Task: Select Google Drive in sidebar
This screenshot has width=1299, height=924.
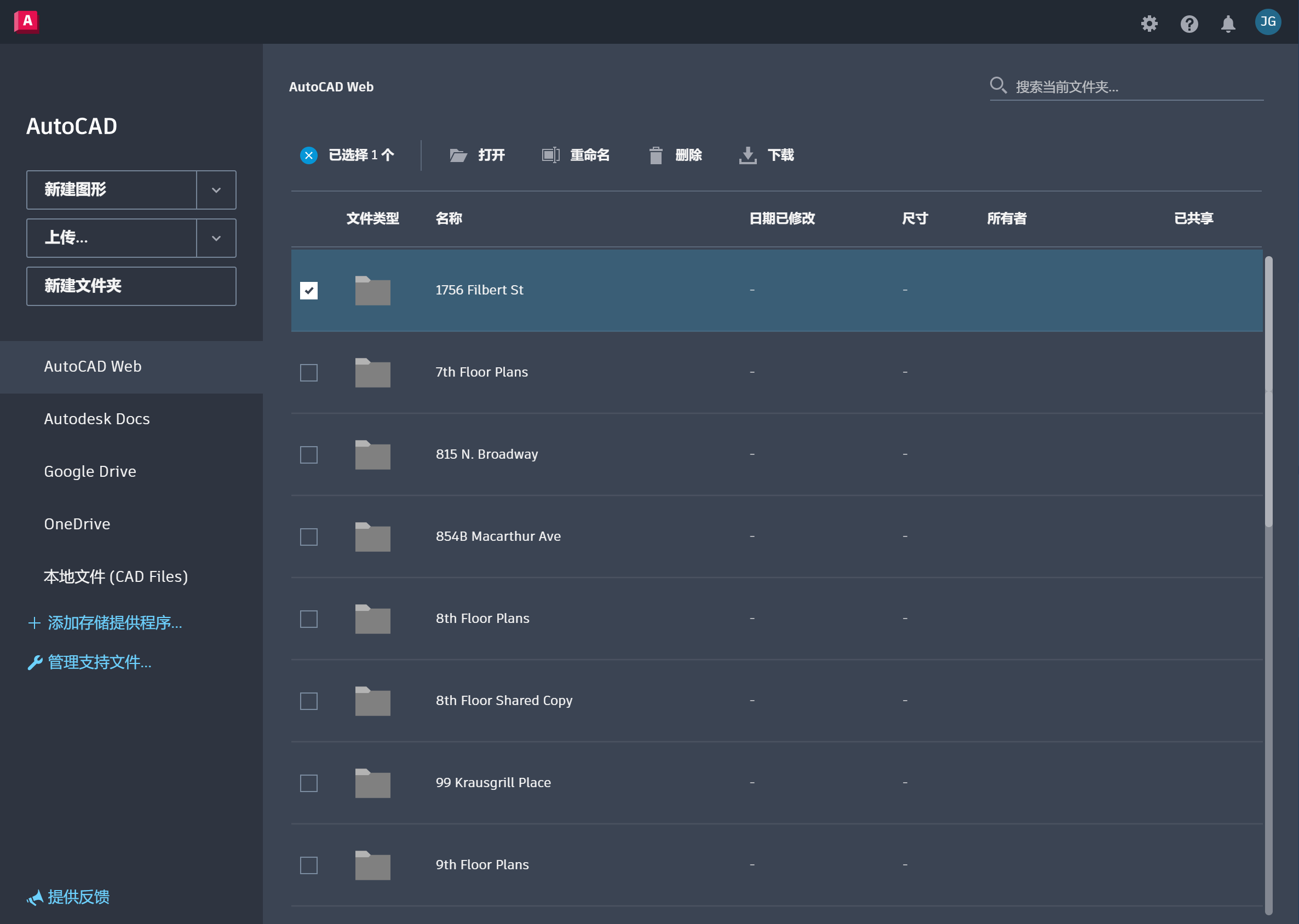Action: (x=131, y=472)
